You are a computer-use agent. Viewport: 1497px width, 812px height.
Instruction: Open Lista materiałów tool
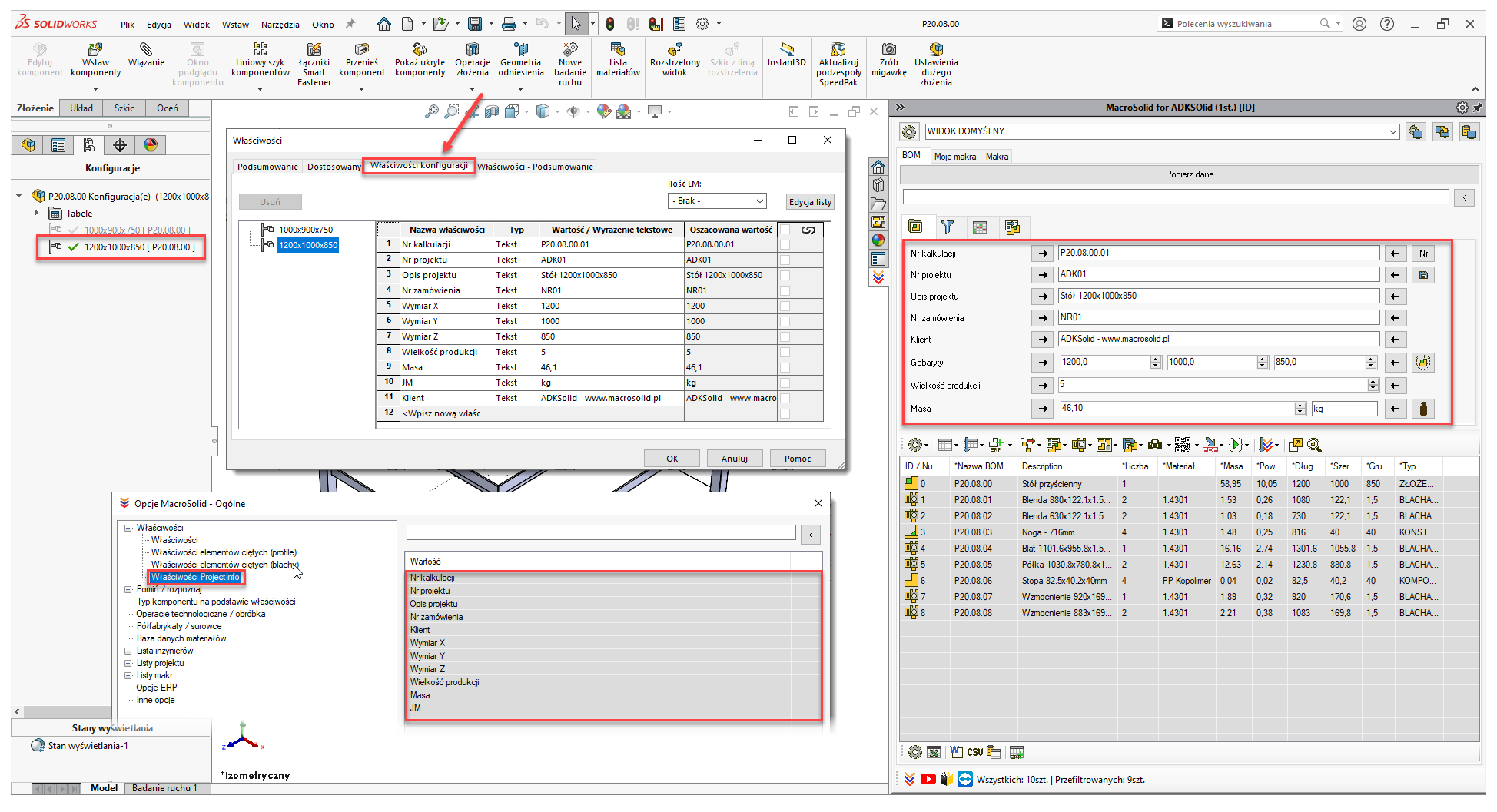point(618,59)
